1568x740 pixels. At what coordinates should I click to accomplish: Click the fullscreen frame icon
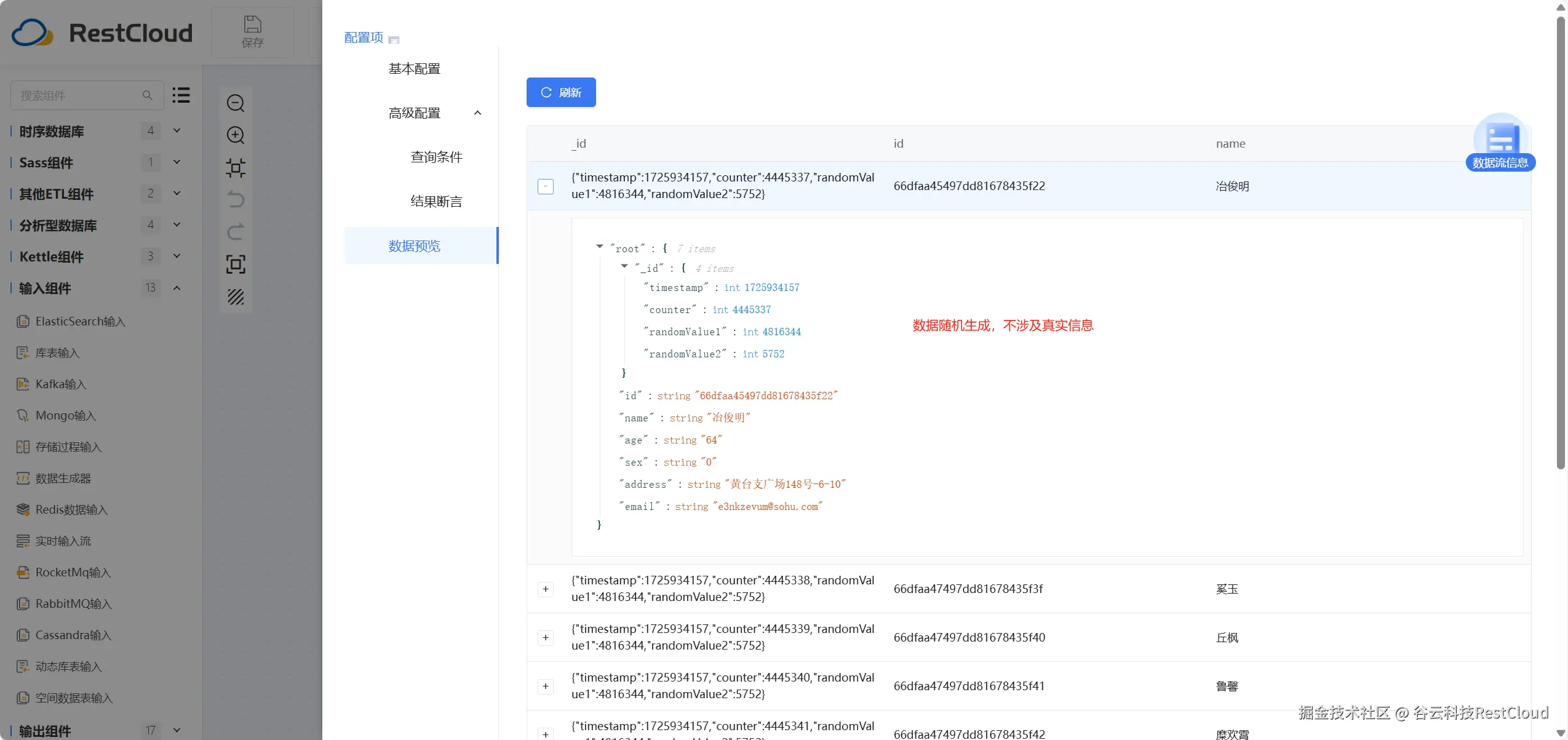pos(236,264)
